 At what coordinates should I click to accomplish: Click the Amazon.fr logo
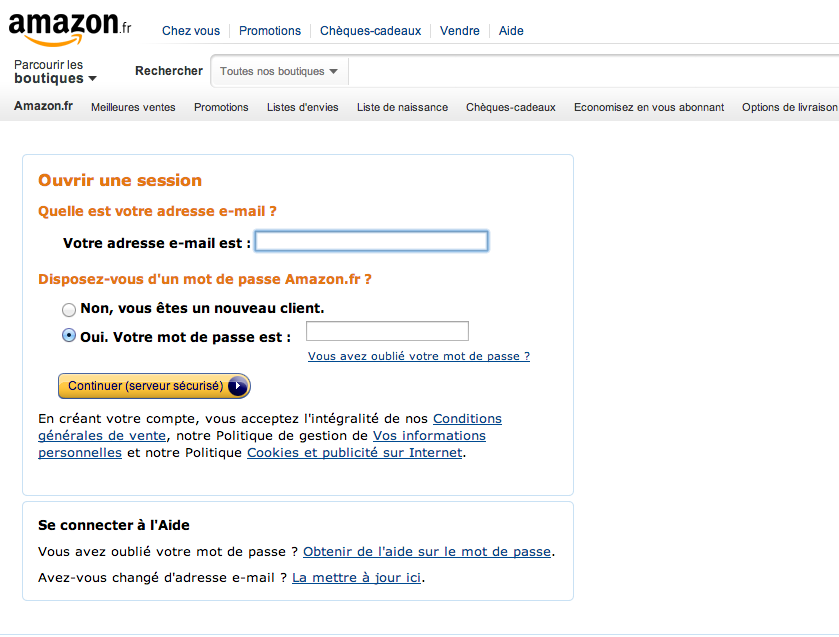[x=68, y=28]
